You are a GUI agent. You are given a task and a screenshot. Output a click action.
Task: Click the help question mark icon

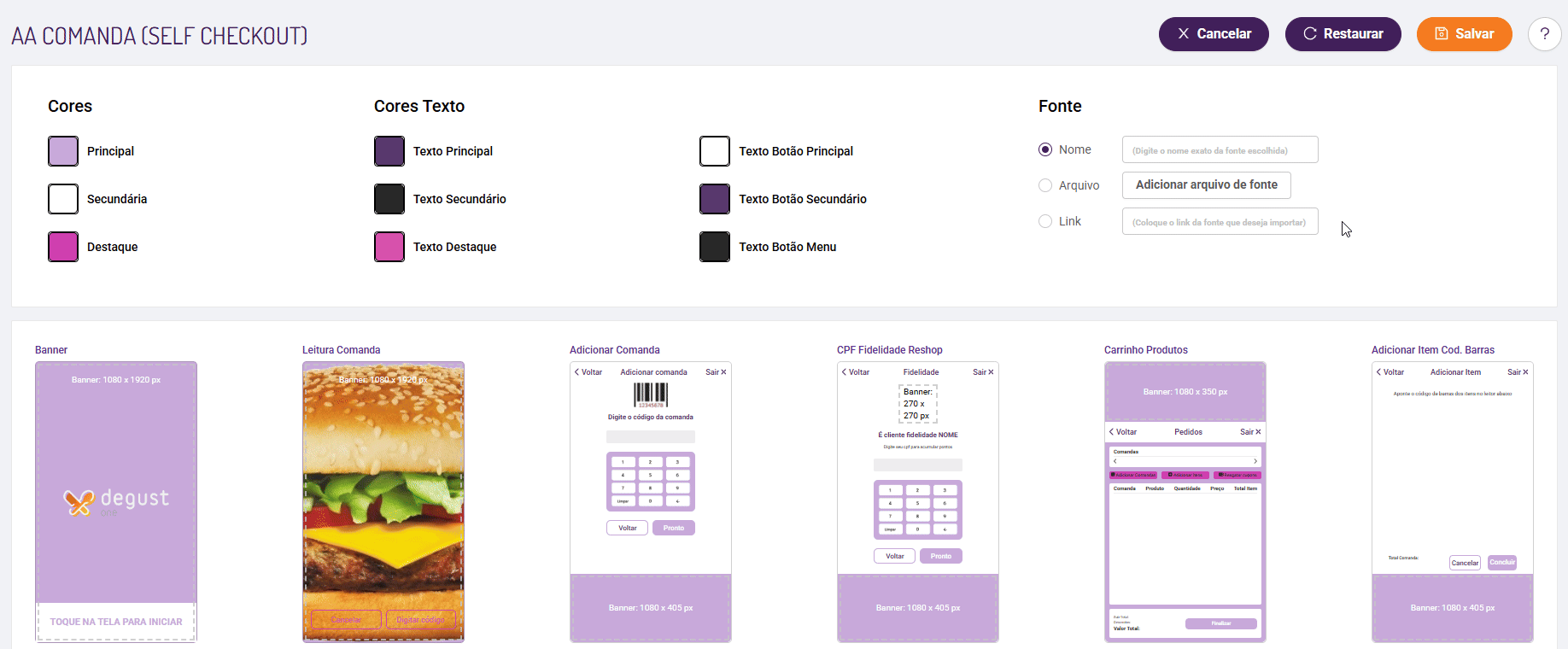point(1544,34)
